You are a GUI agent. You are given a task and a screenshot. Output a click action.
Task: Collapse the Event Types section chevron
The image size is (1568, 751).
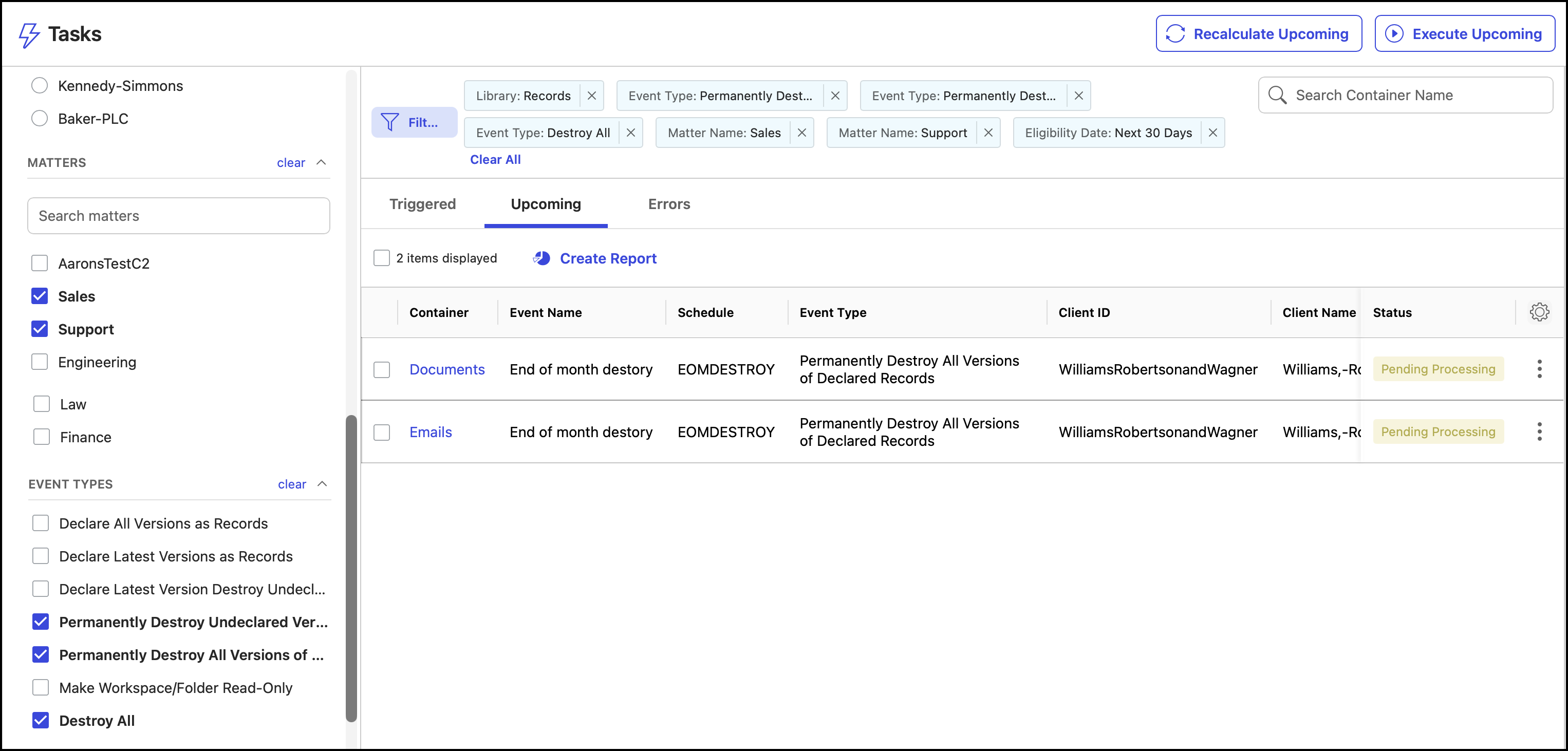(x=323, y=484)
